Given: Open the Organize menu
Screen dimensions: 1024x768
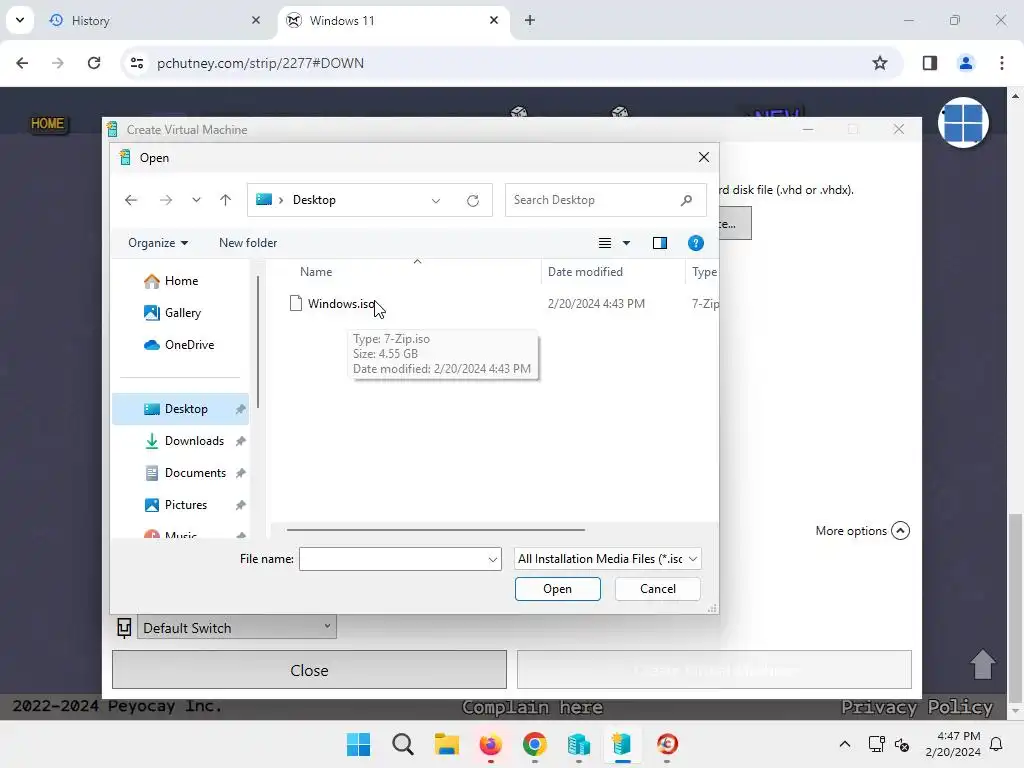Looking at the screenshot, I should tap(158, 243).
